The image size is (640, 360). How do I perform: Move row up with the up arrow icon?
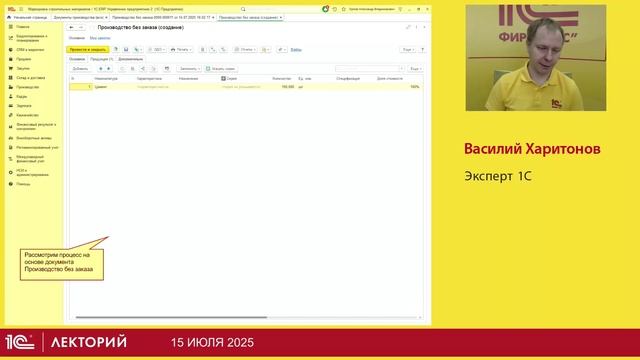[101, 69]
